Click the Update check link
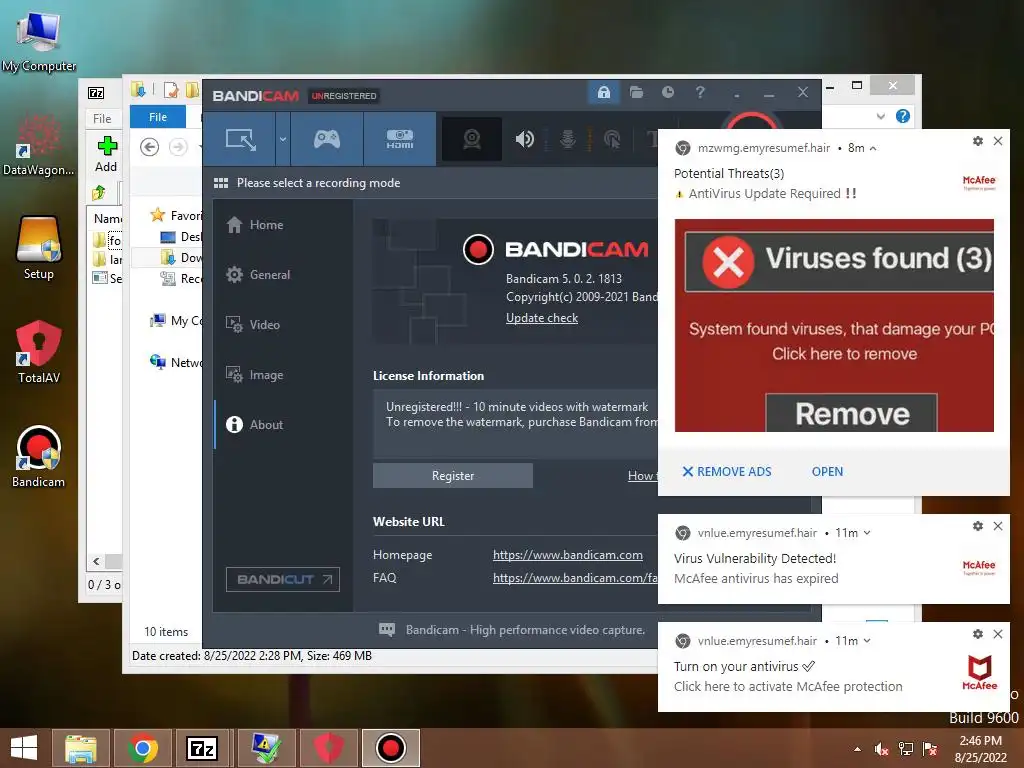 click(541, 318)
